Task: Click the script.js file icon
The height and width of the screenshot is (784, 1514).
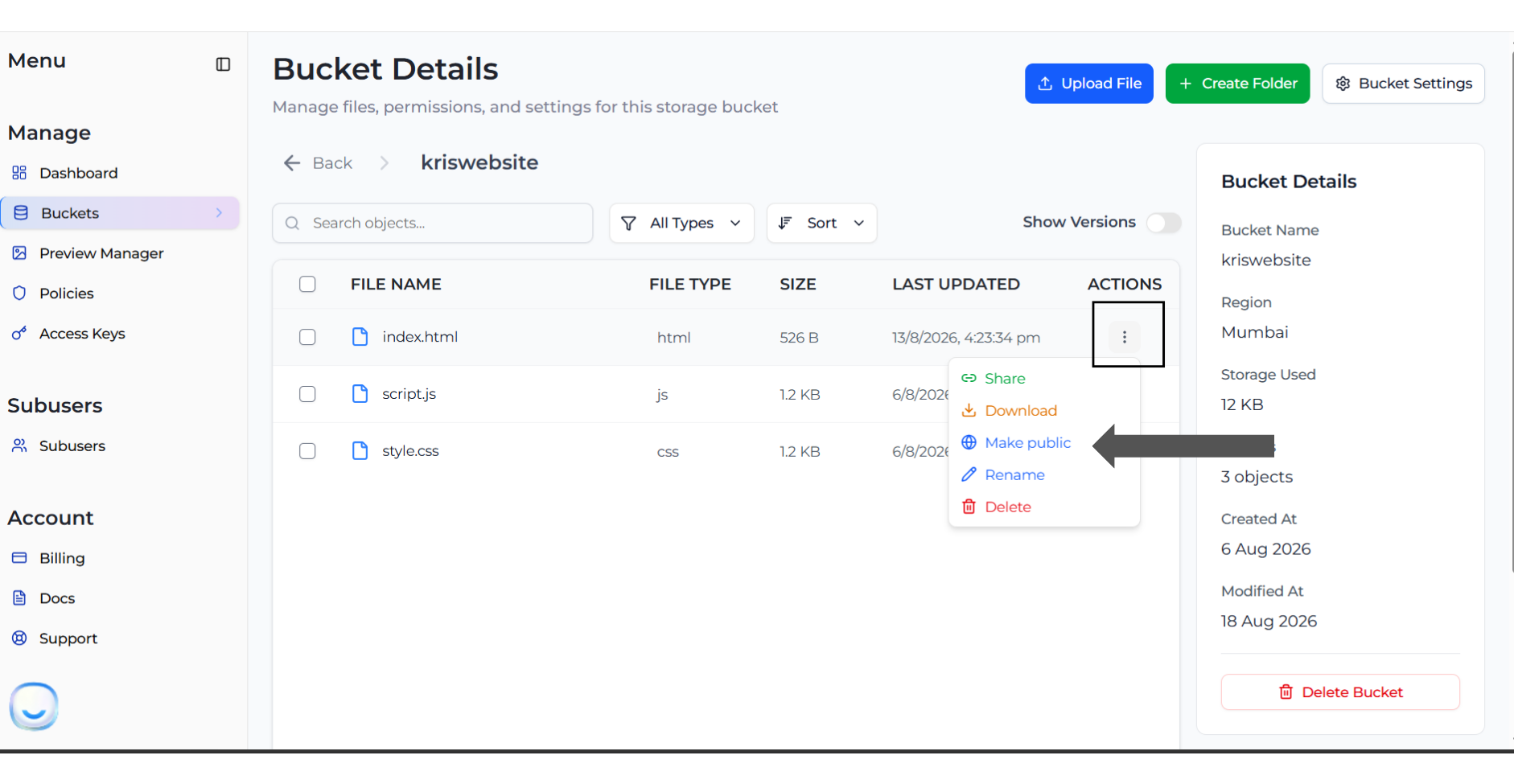Action: [x=360, y=394]
